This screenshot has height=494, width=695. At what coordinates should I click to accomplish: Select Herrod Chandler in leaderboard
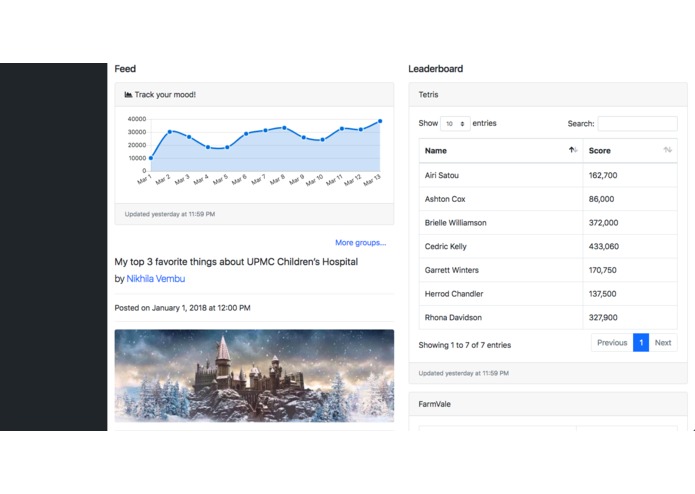coord(454,294)
